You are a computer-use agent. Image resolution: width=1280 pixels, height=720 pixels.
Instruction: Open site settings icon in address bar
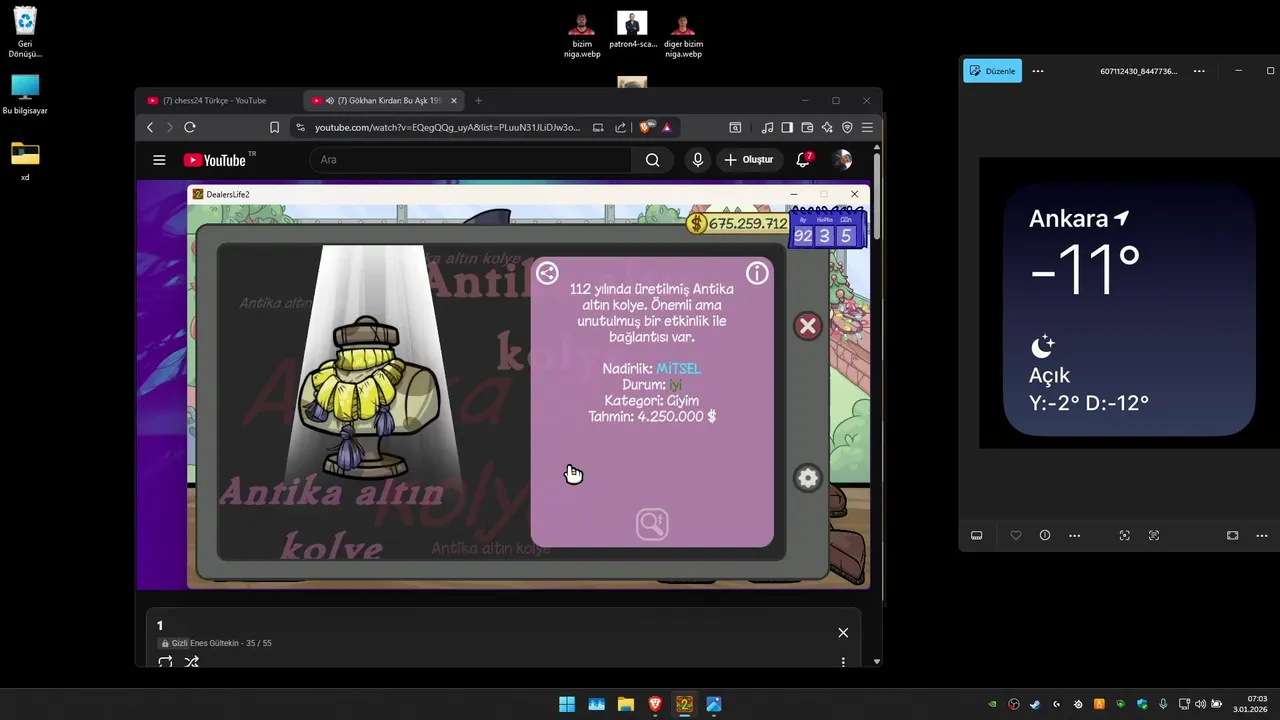(299, 127)
